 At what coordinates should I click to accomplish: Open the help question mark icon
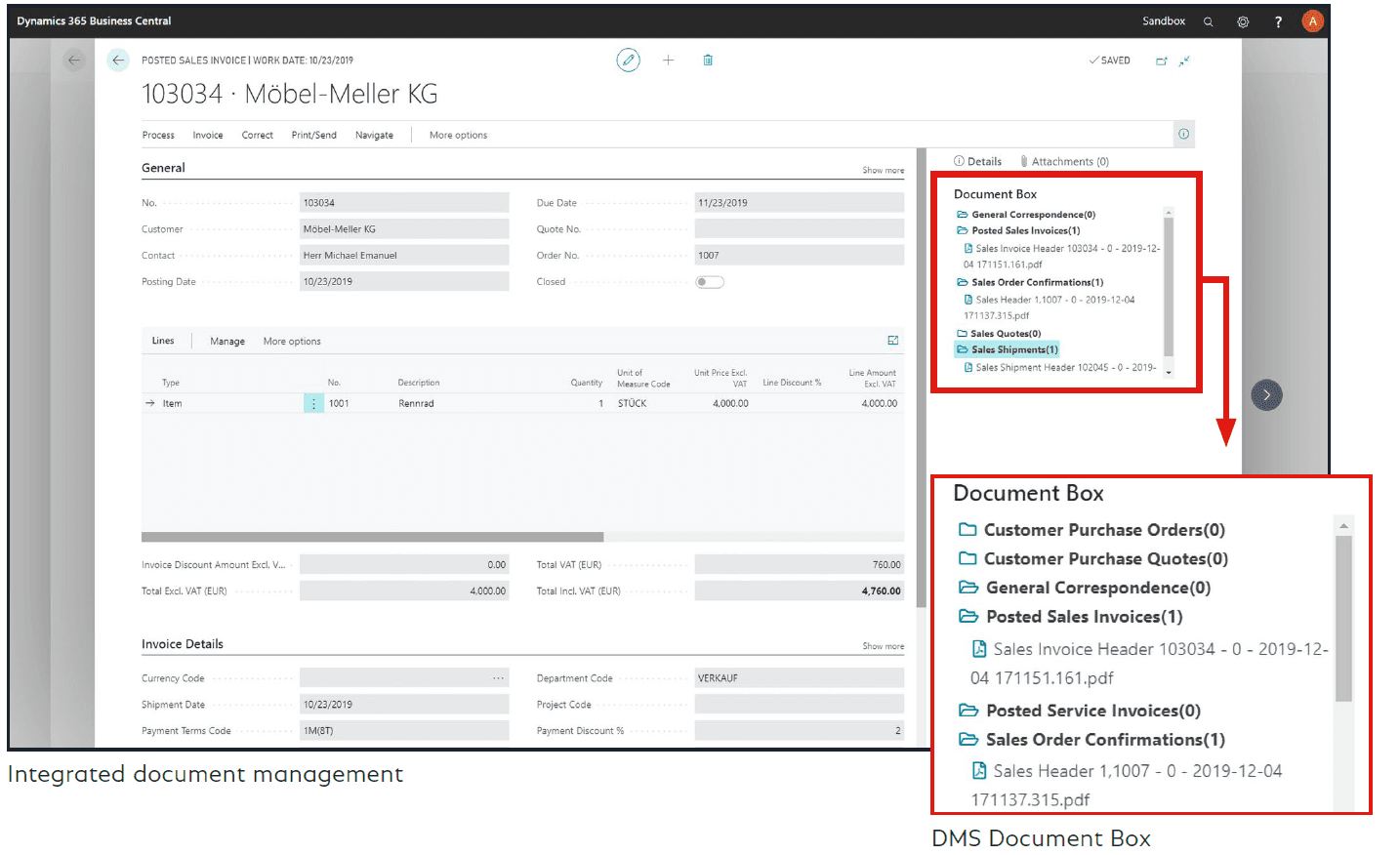(x=1278, y=21)
